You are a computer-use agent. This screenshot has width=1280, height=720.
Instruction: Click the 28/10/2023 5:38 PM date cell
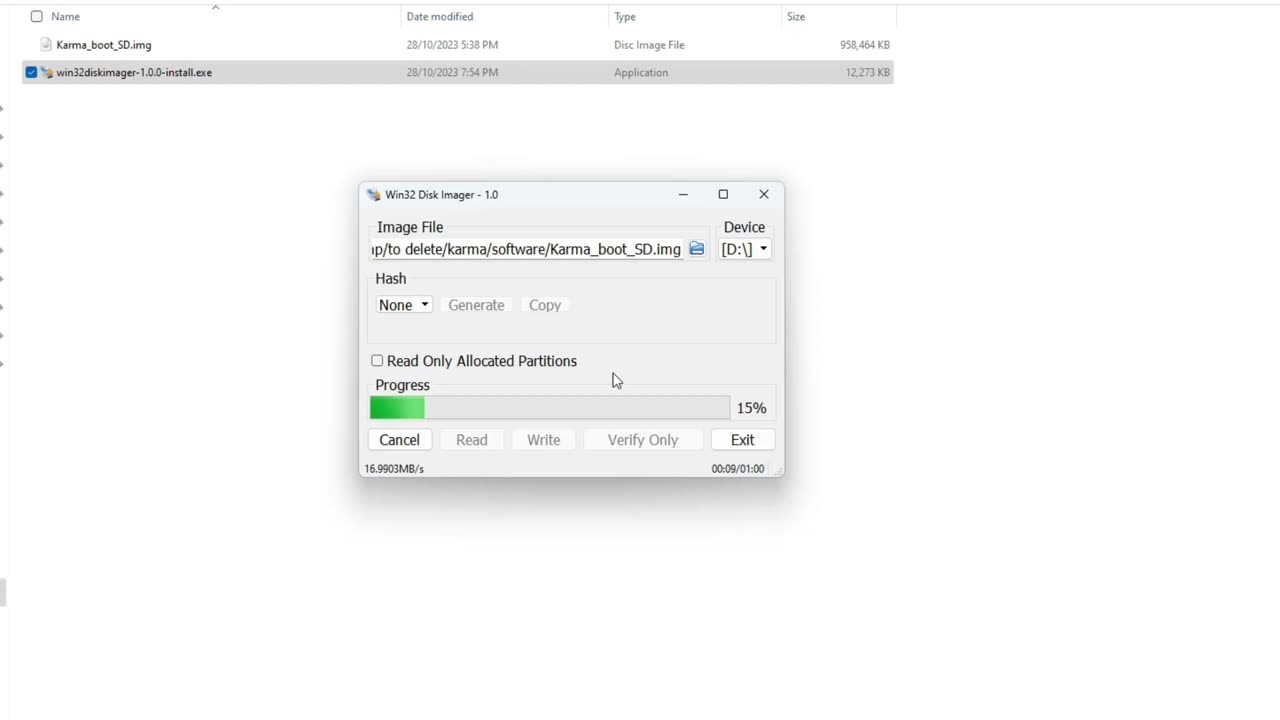click(x=452, y=45)
